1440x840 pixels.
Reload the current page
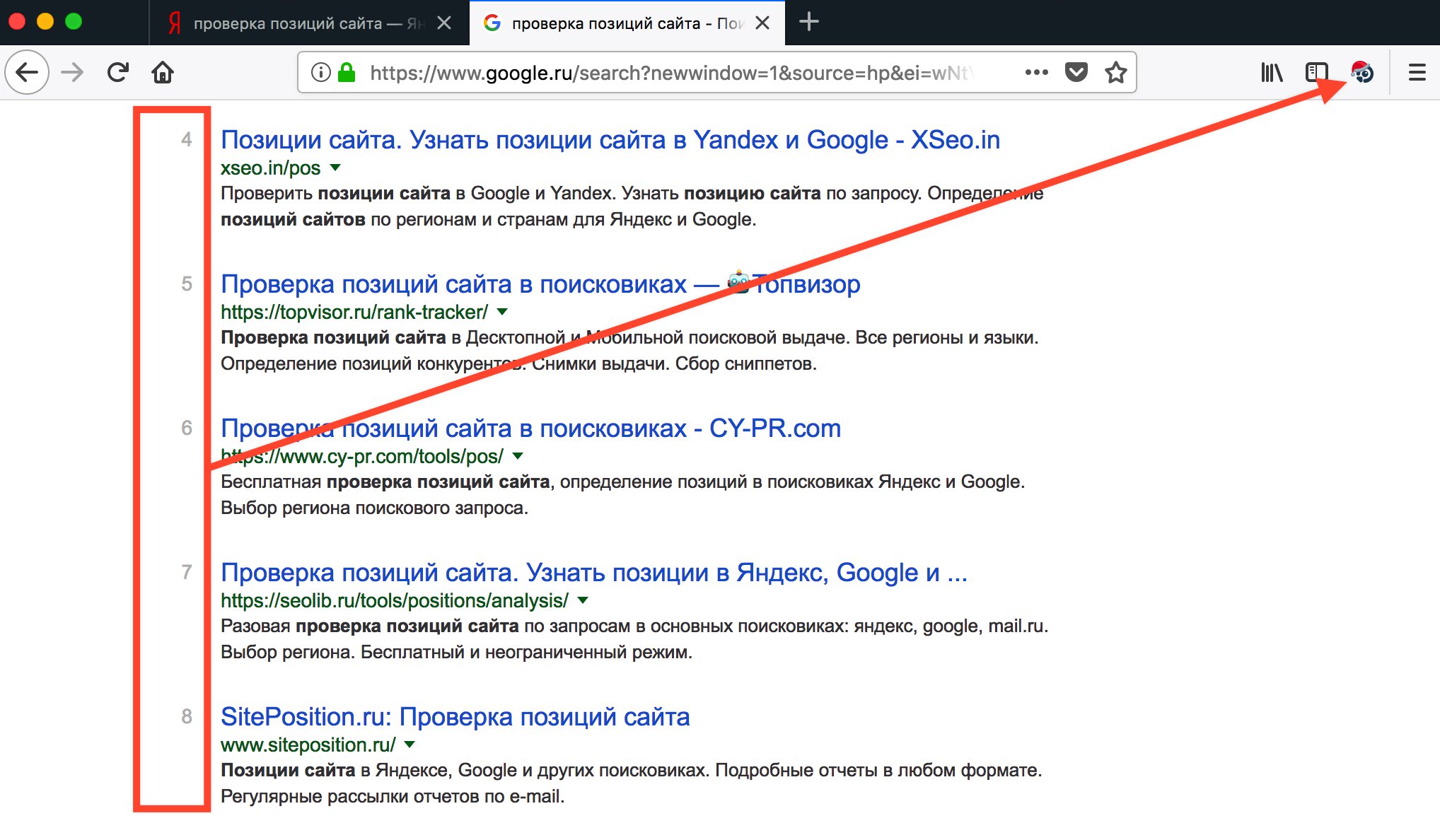point(117,72)
